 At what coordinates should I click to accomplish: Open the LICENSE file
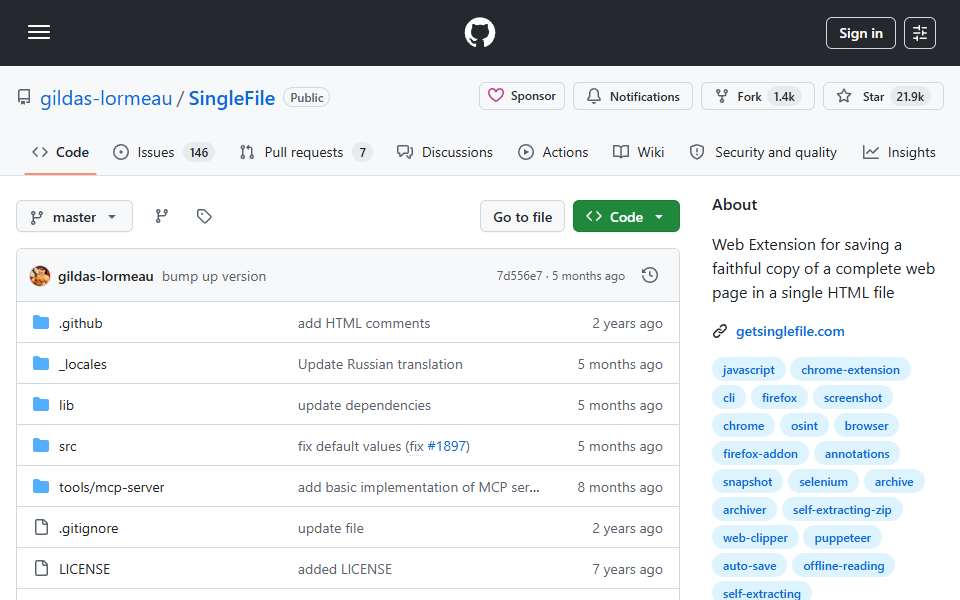(84, 569)
